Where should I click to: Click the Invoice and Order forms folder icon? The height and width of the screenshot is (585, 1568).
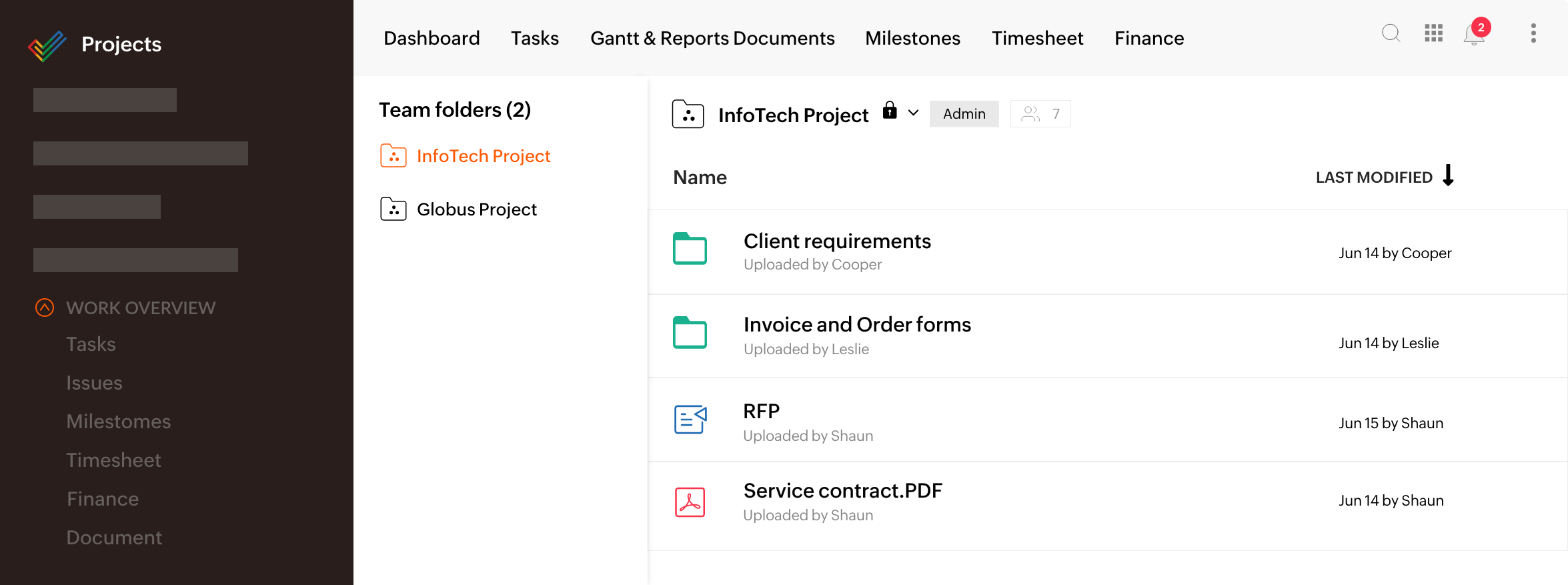(x=690, y=333)
